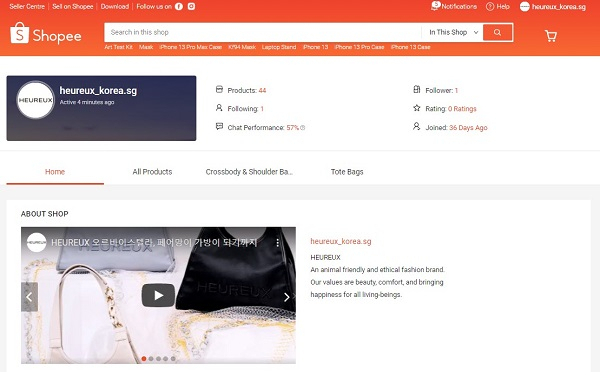Open the Sell on Shopee link
The height and width of the screenshot is (372, 600).
click(73, 7)
